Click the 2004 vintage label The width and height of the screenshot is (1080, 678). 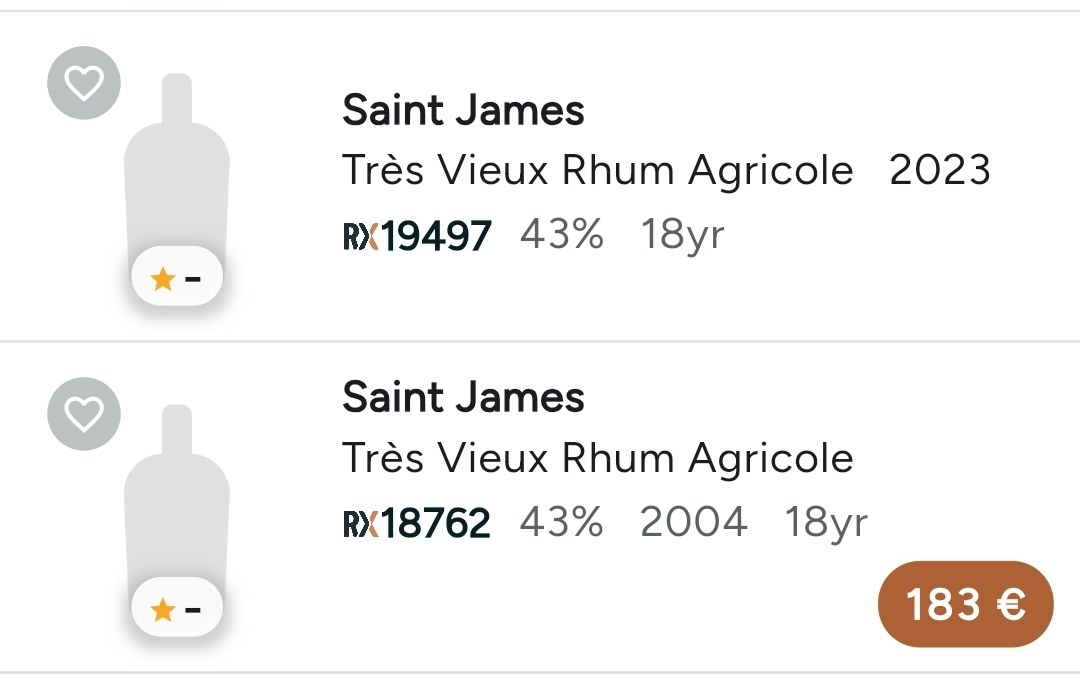click(693, 522)
